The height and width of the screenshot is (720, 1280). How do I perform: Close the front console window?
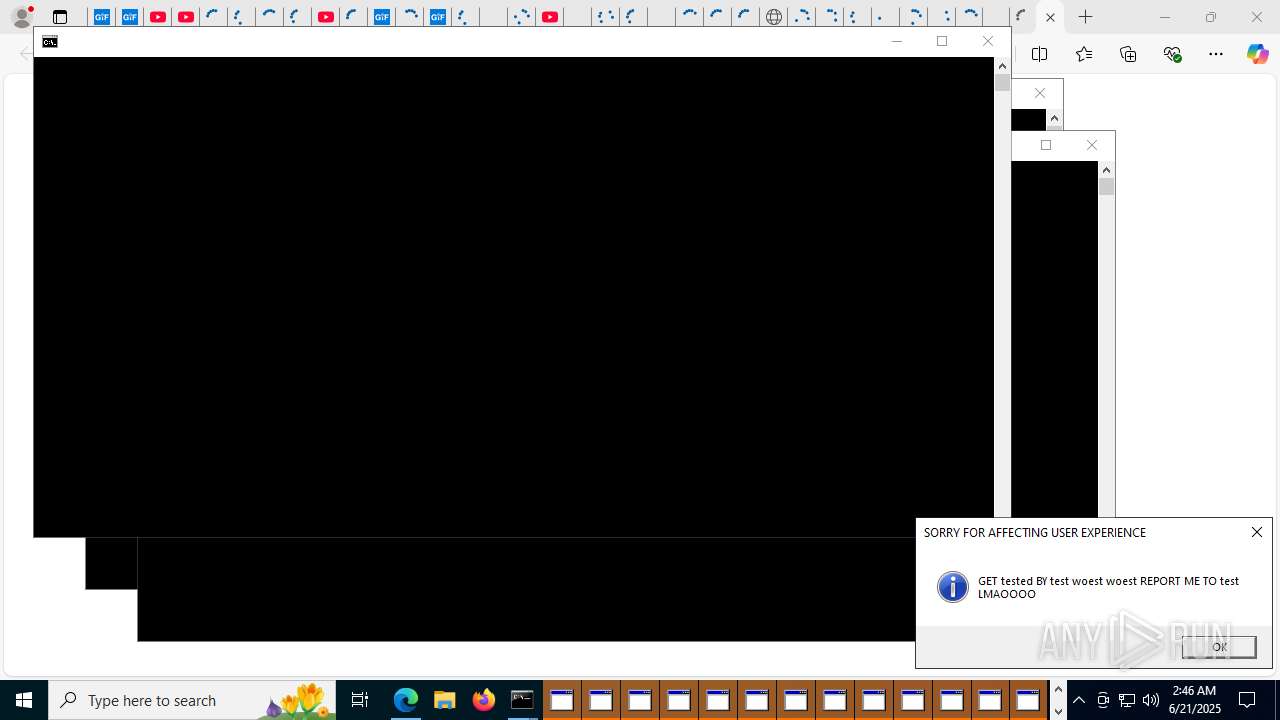(988, 41)
